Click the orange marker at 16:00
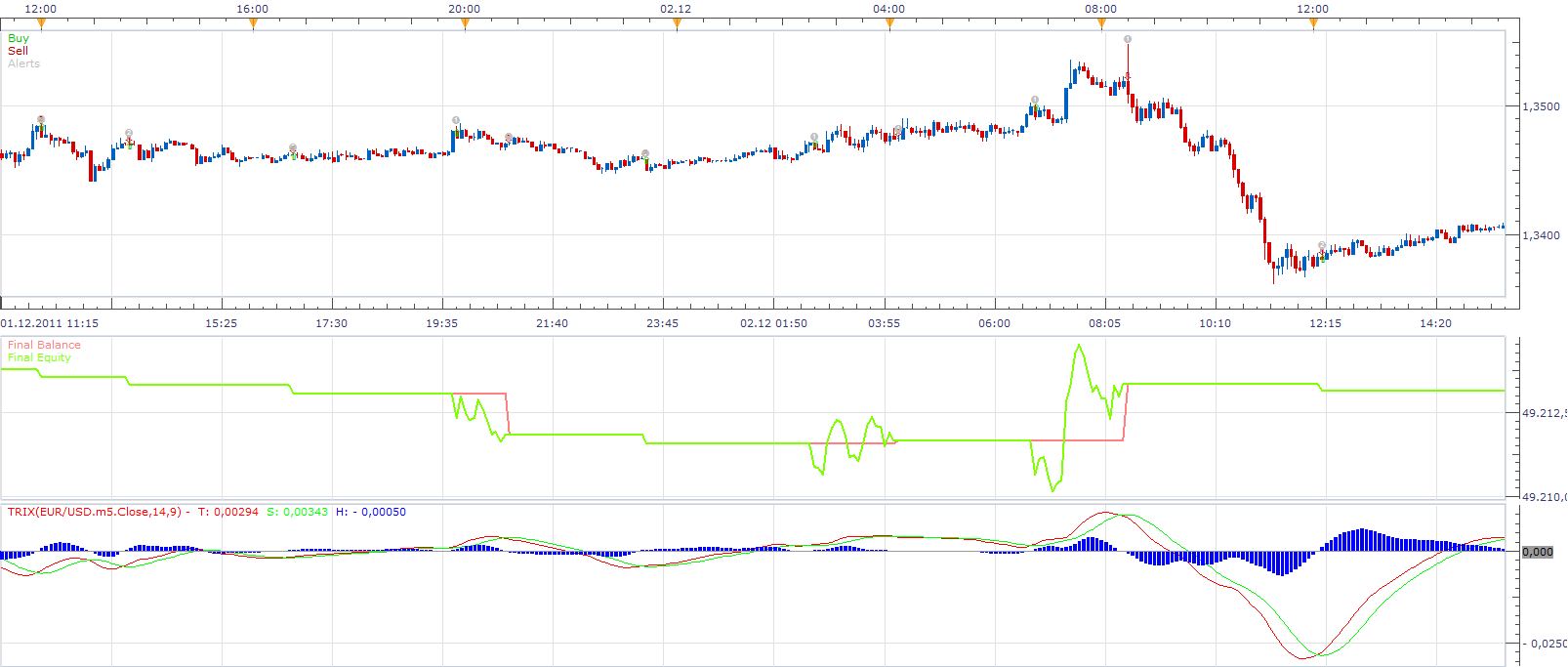1568x667 pixels. (x=253, y=25)
